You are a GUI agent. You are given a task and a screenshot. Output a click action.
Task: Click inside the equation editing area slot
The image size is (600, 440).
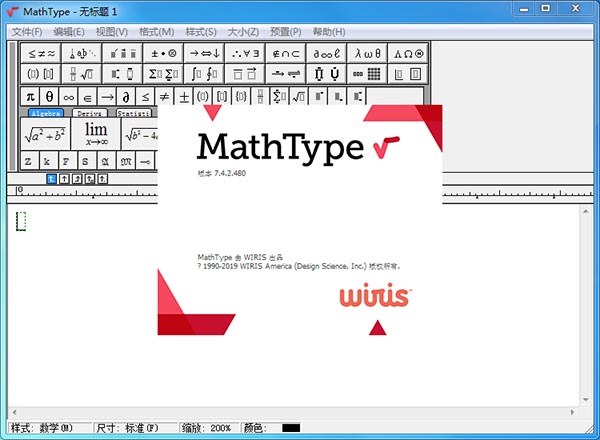point(22,222)
